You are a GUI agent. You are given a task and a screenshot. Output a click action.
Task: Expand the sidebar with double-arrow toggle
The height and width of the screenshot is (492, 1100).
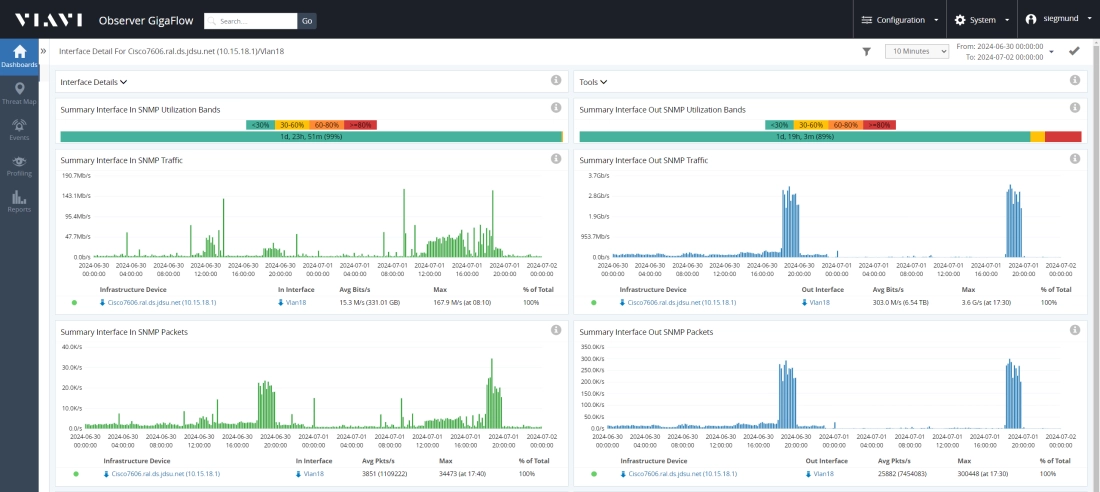click(43, 50)
